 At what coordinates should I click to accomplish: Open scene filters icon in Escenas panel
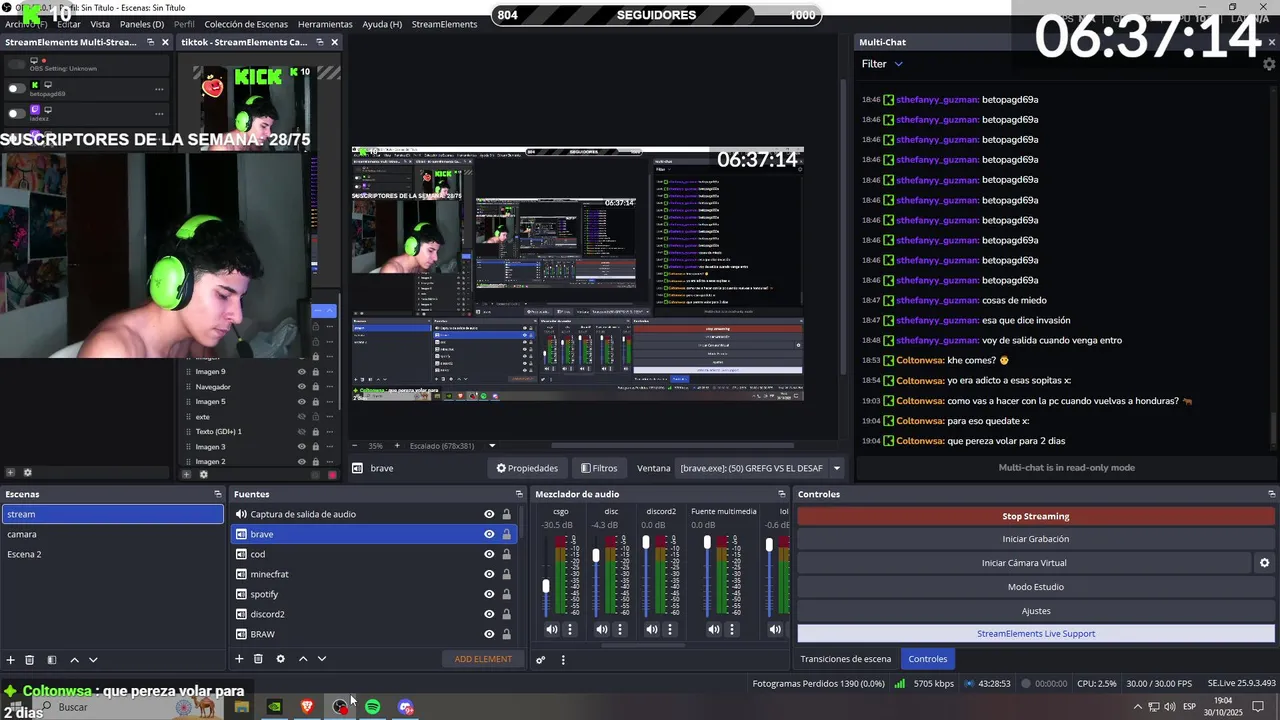(52, 660)
